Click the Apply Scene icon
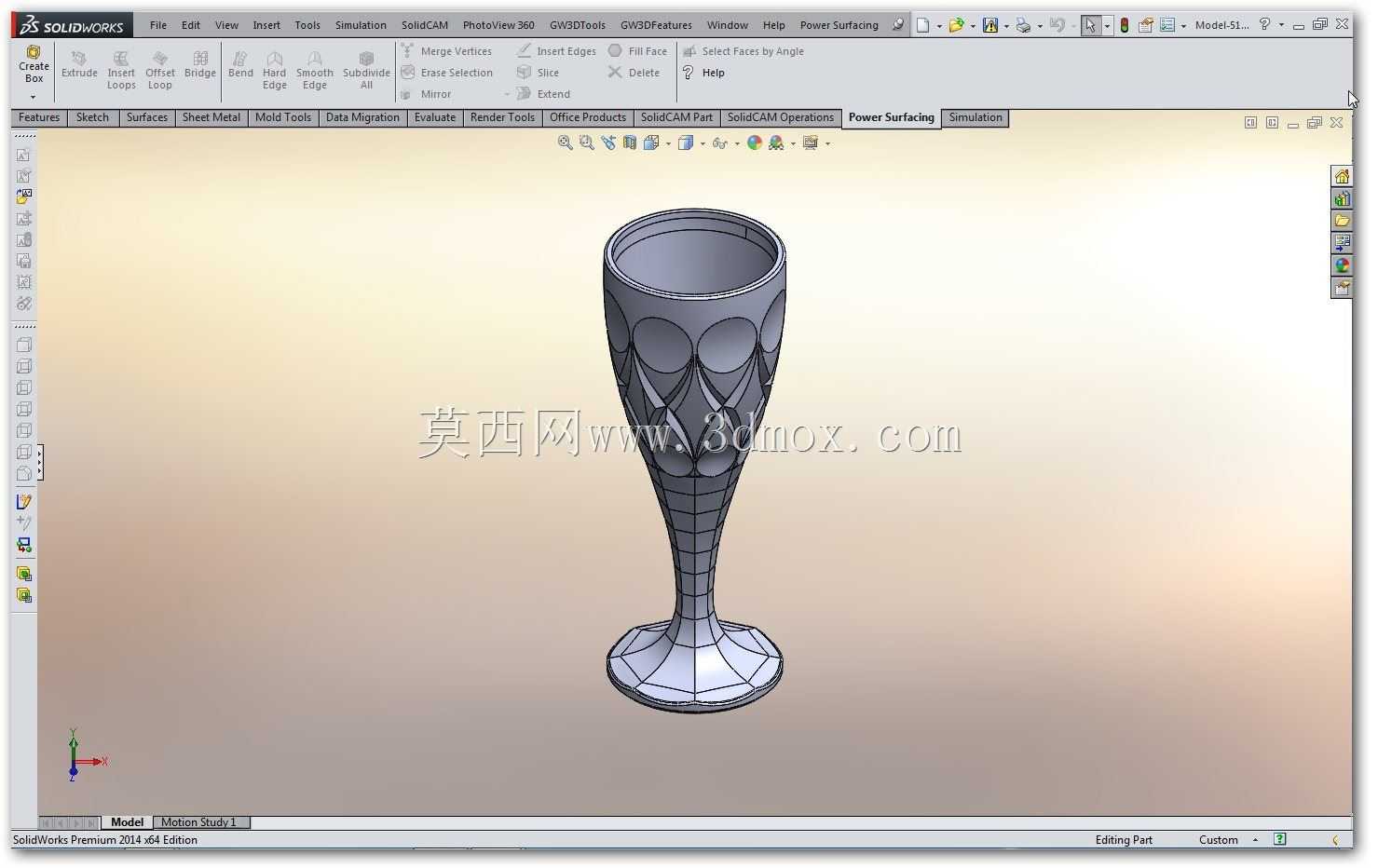Viewport: 1378px width, 868px height. click(776, 142)
